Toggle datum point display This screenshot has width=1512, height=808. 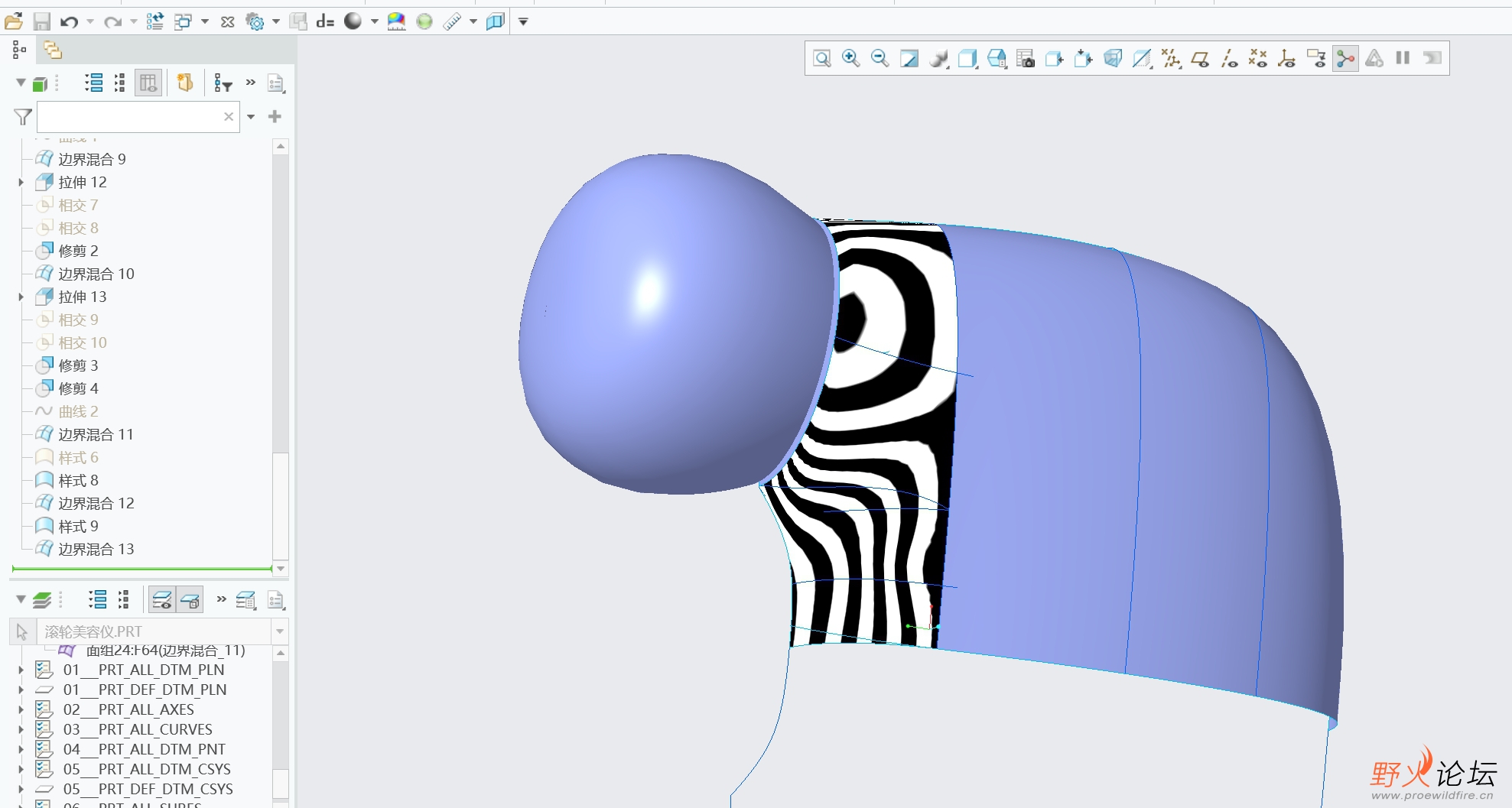(x=1258, y=58)
